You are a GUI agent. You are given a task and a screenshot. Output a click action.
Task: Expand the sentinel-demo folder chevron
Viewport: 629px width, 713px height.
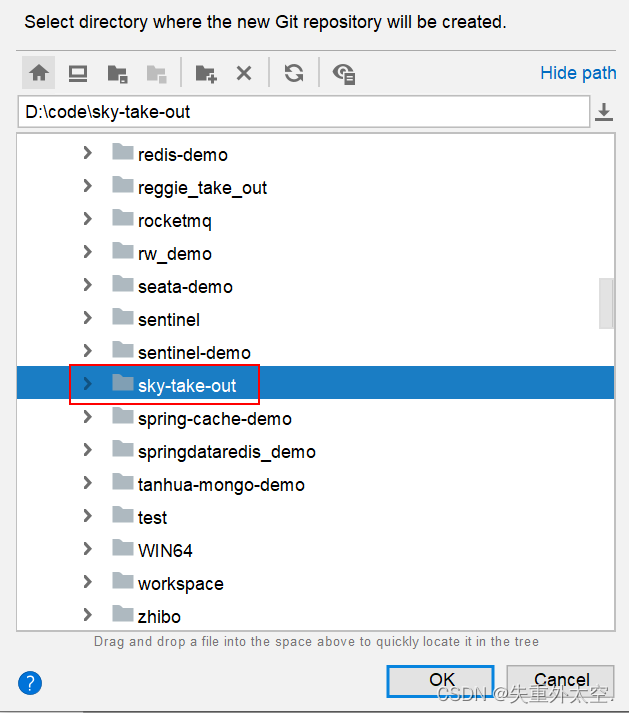tap(88, 351)
